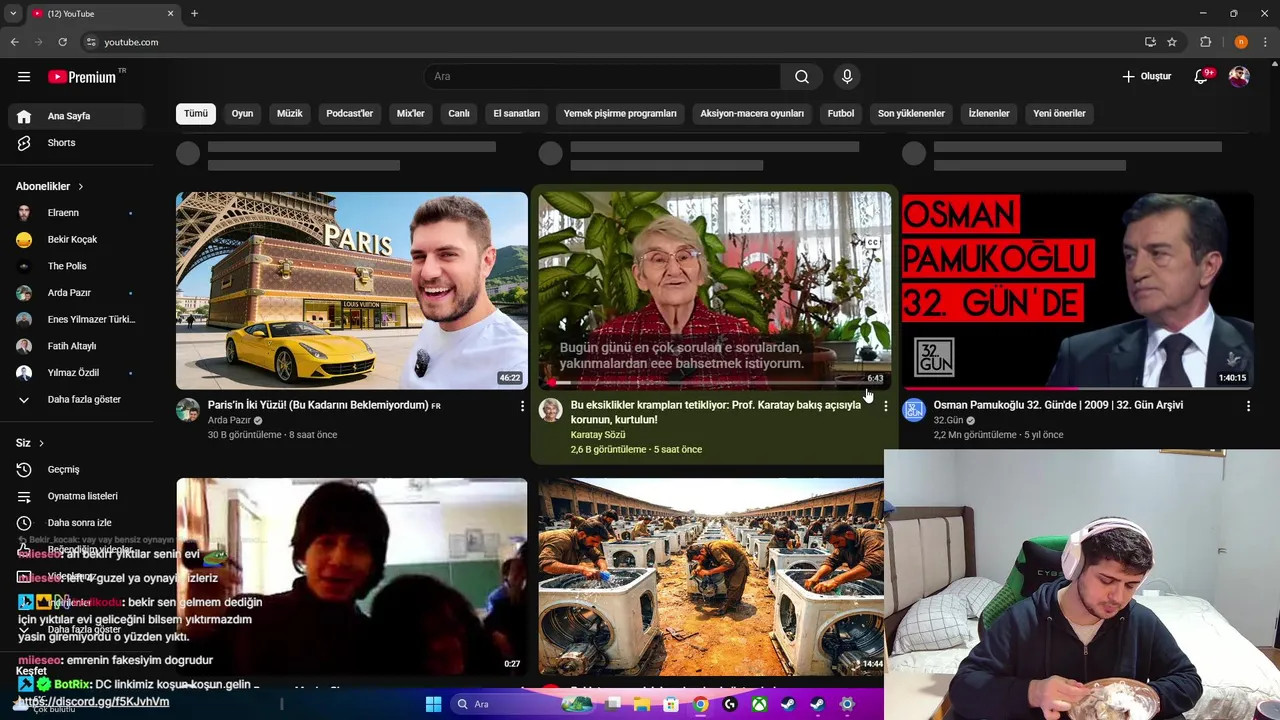Viewport: 1280px width, 720px height.
Task: Open File Explorer from the taskbar
Action: tap(642, 704)
